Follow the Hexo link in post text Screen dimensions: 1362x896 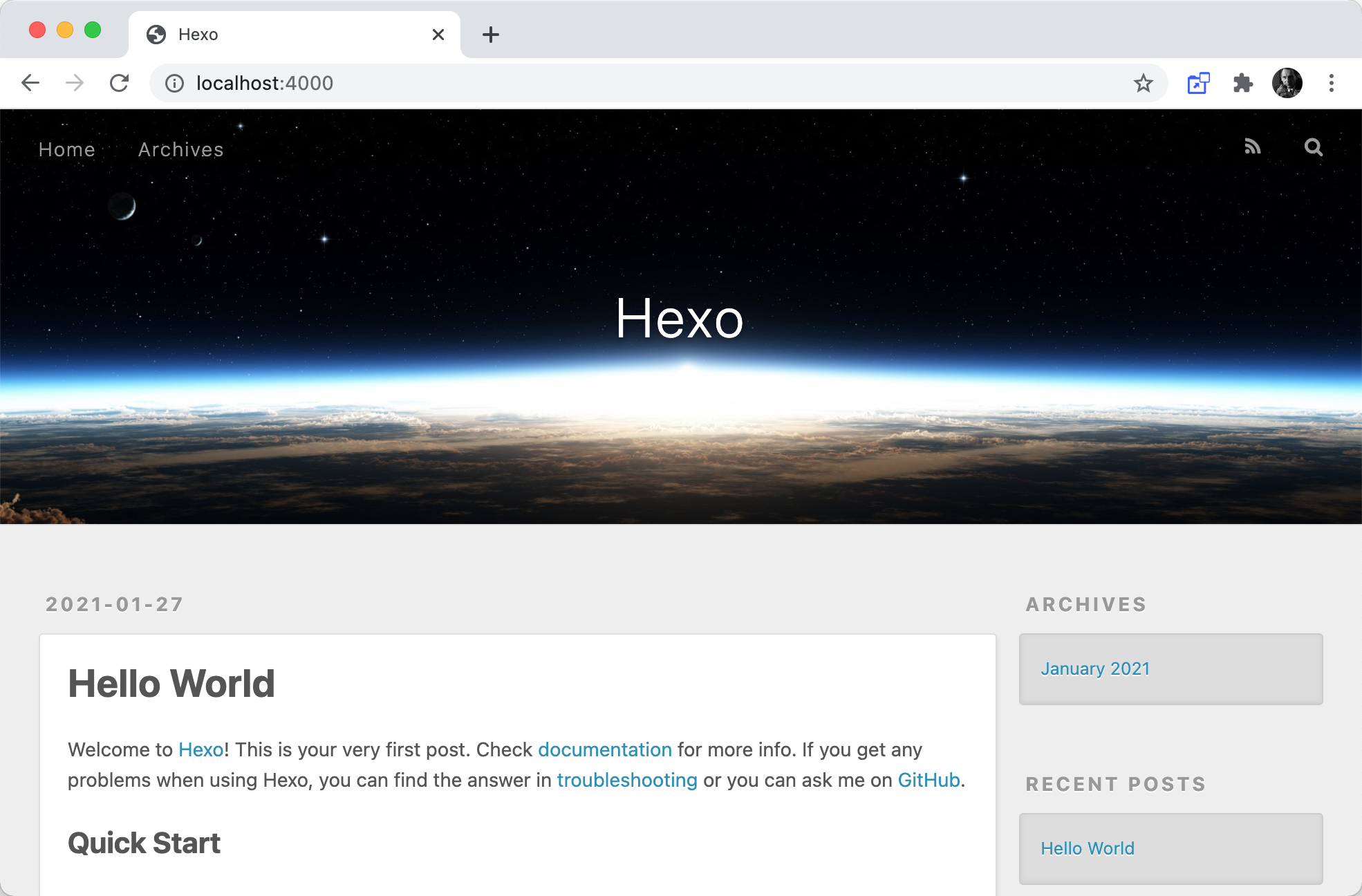201,749
